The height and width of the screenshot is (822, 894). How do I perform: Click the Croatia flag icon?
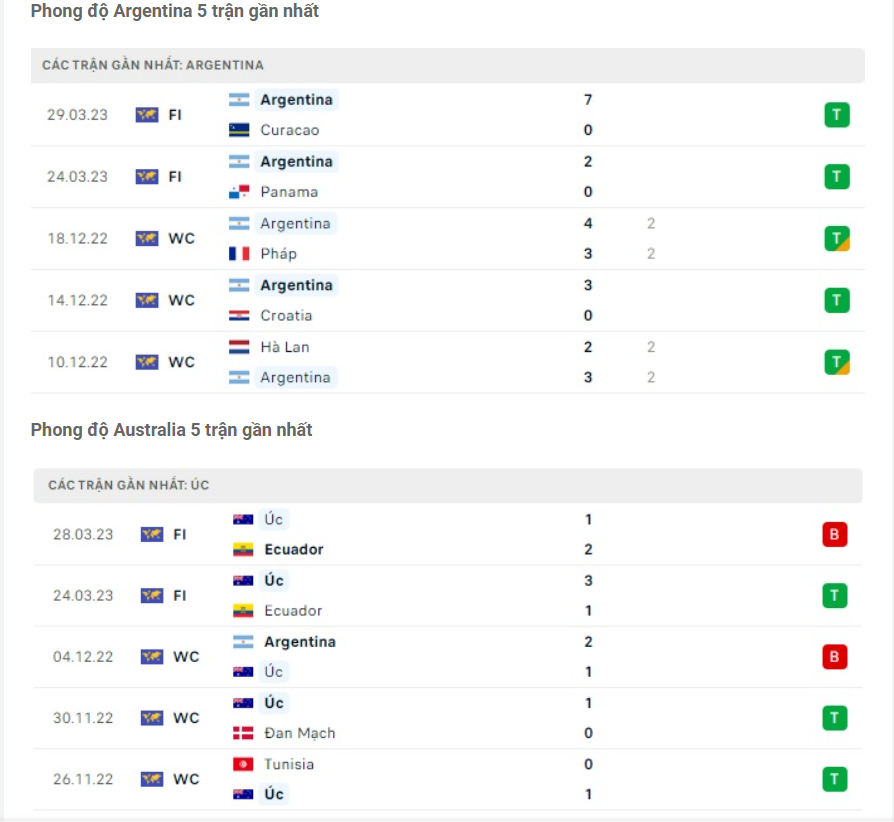[x=240, y=315]
